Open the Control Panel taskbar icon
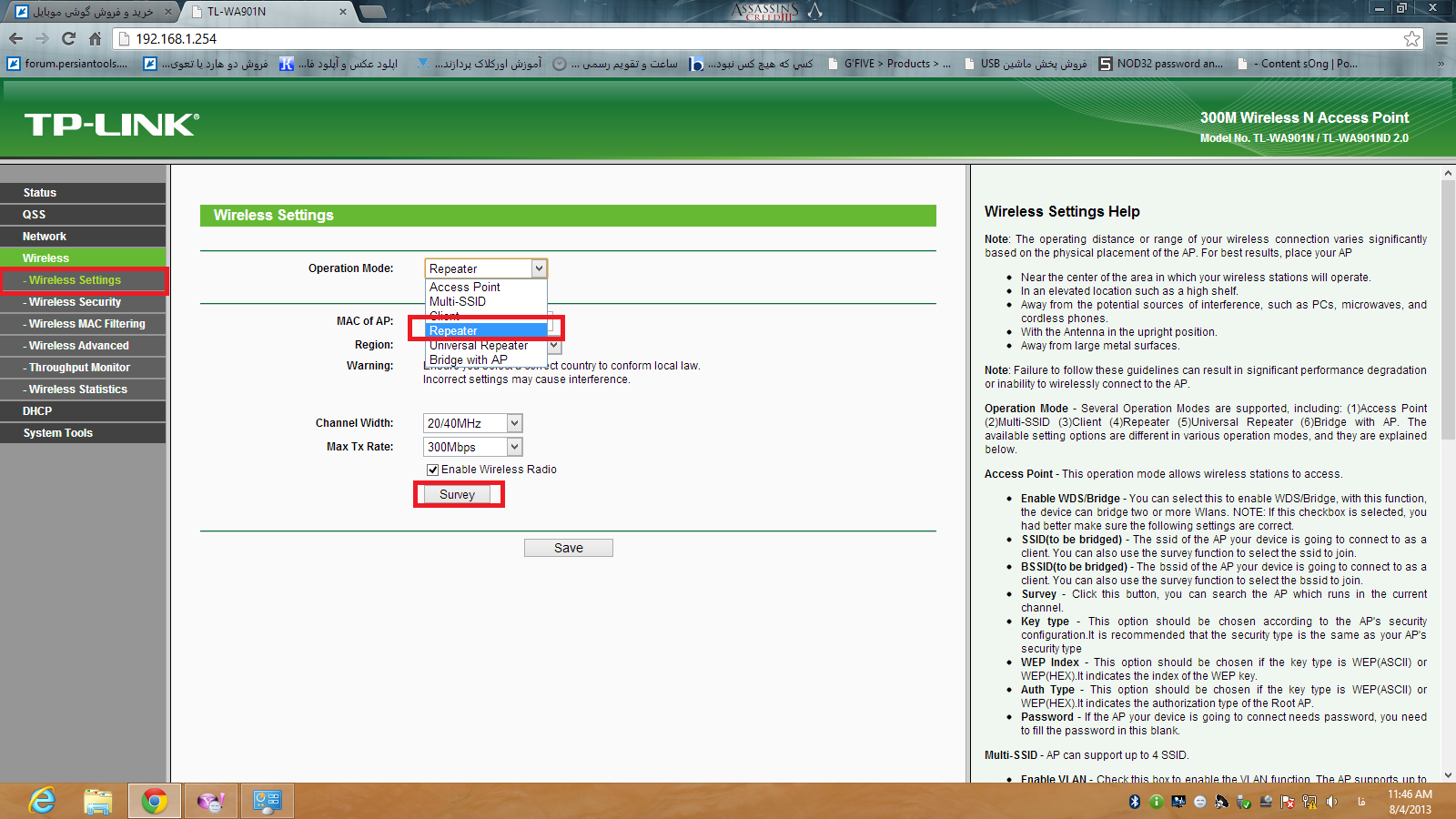Image resolution: width=1456 pixels, height=819 pixels. click(268, 801)
